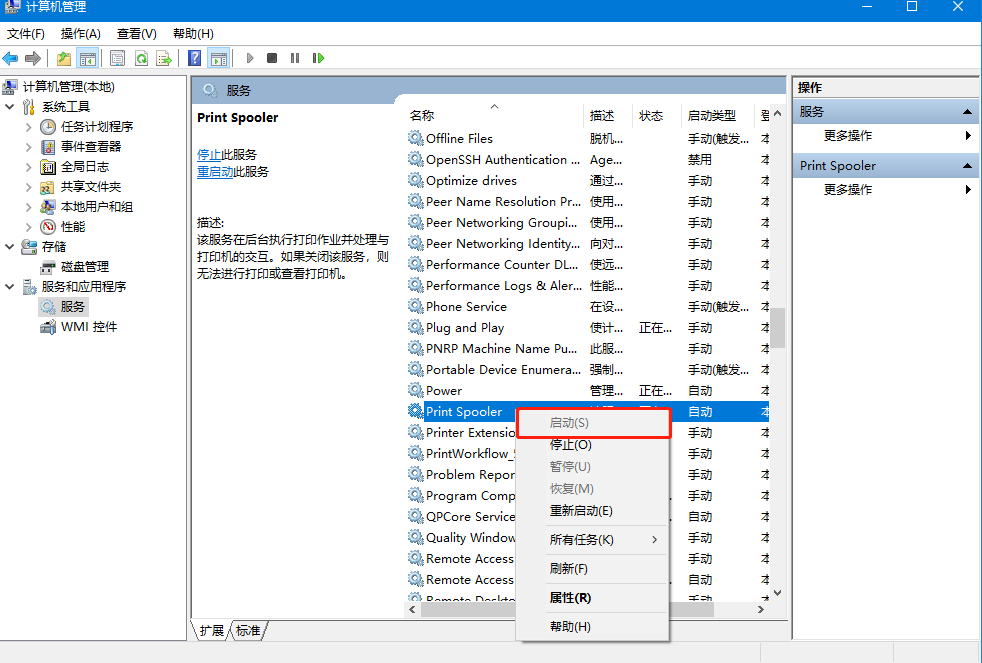Click the Export list toolbar icon
Viewport: 982px width, 663px height.
pyautogui.click(x=163, y=58)
